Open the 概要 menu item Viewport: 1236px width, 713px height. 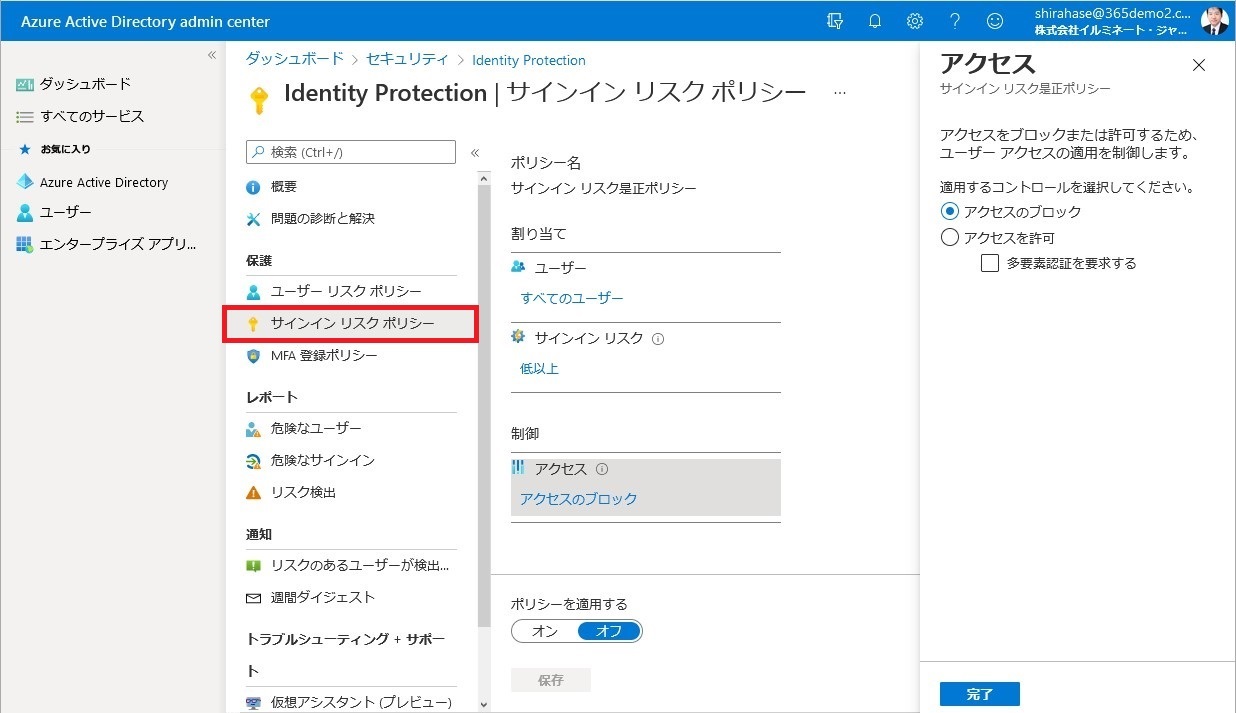point(284,187)
